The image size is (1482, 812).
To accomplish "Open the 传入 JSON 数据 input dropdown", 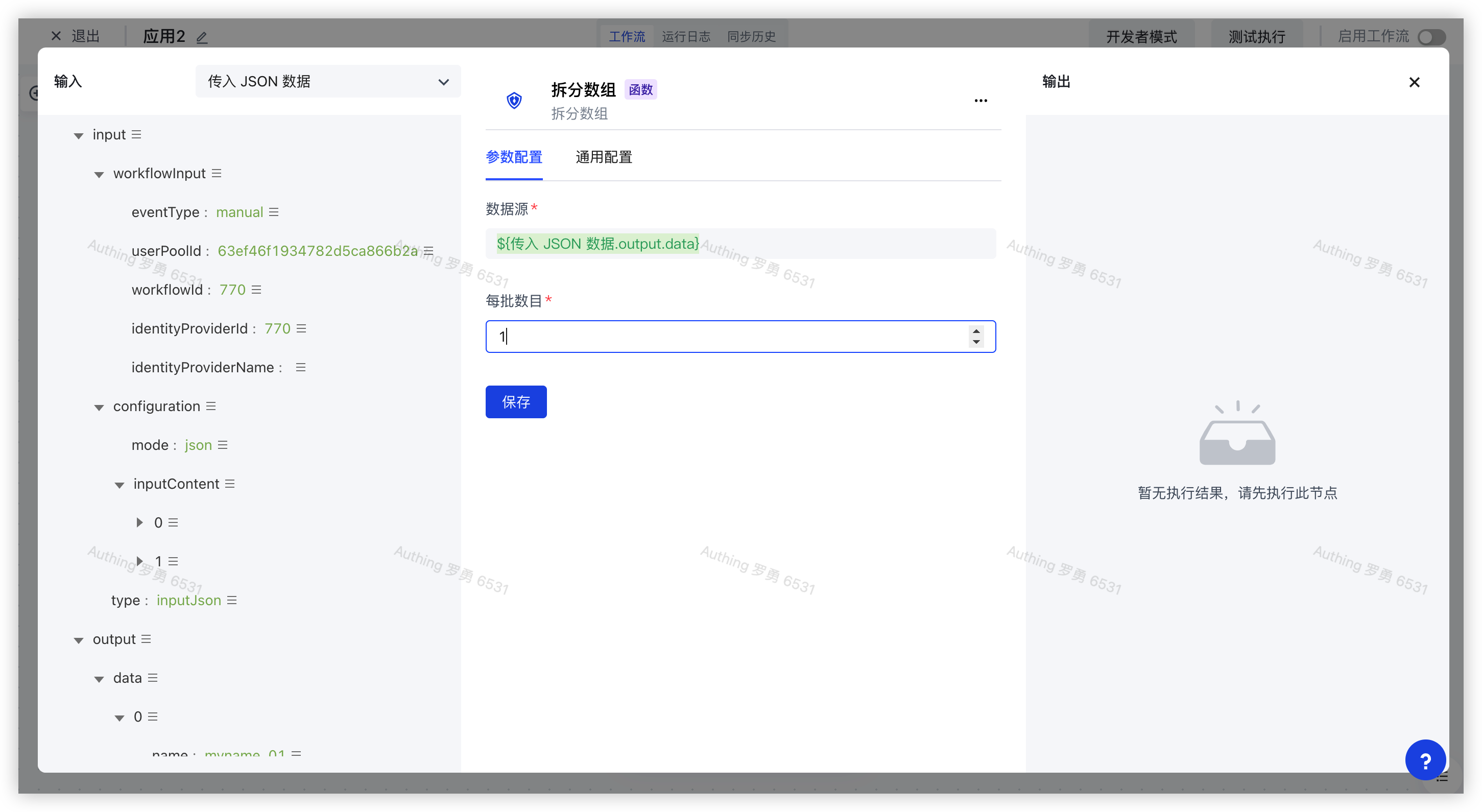I will [328, 82].
